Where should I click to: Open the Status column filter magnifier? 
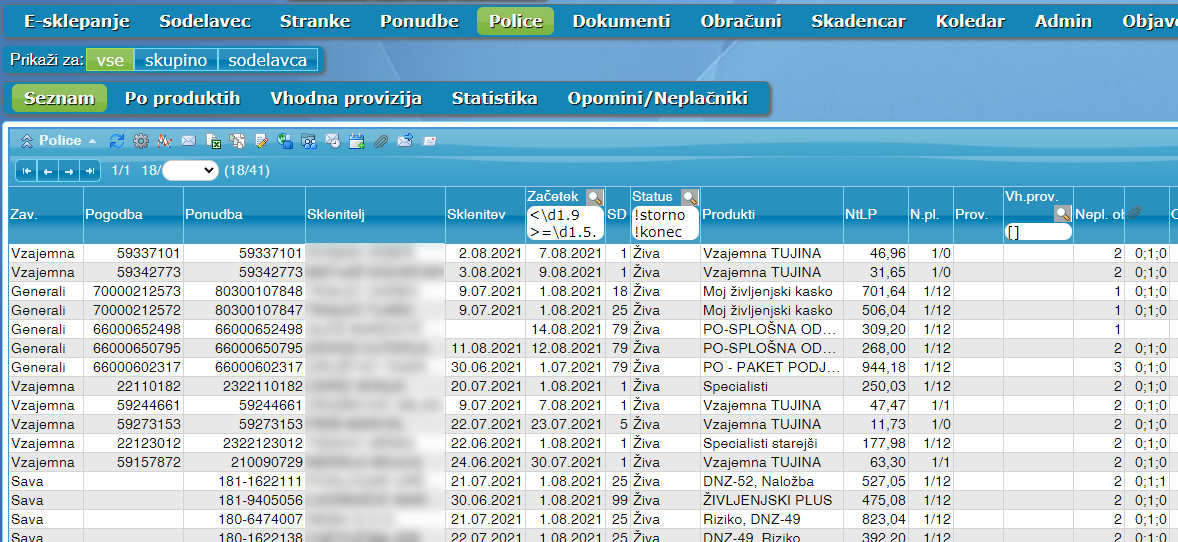point(690,198)
